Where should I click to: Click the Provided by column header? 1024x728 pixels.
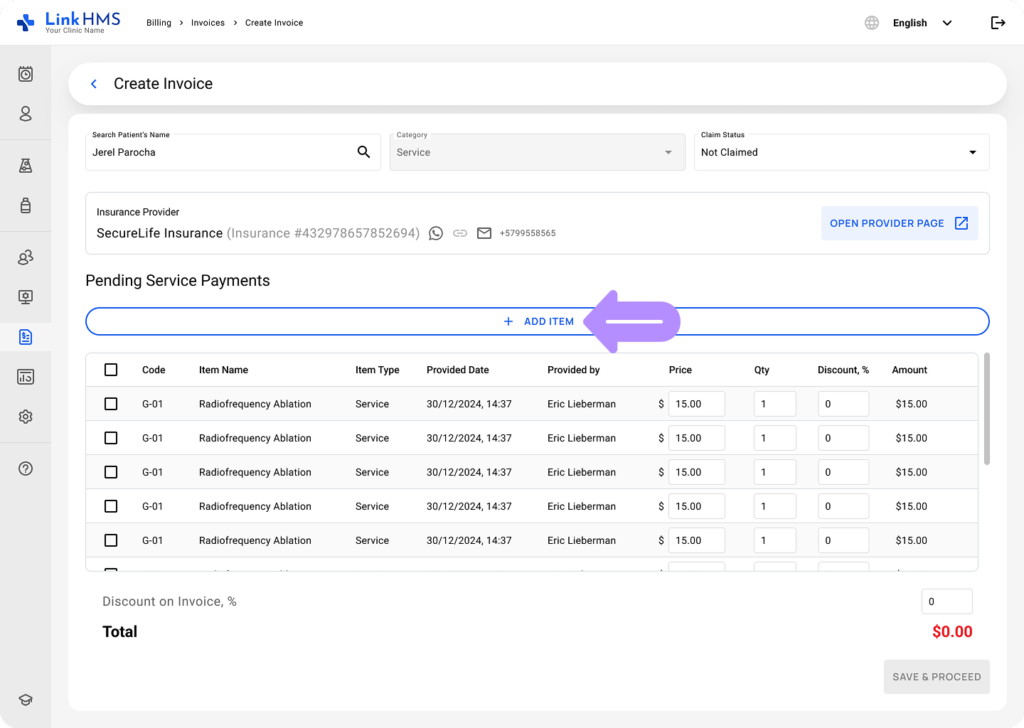tap(573, 370)
